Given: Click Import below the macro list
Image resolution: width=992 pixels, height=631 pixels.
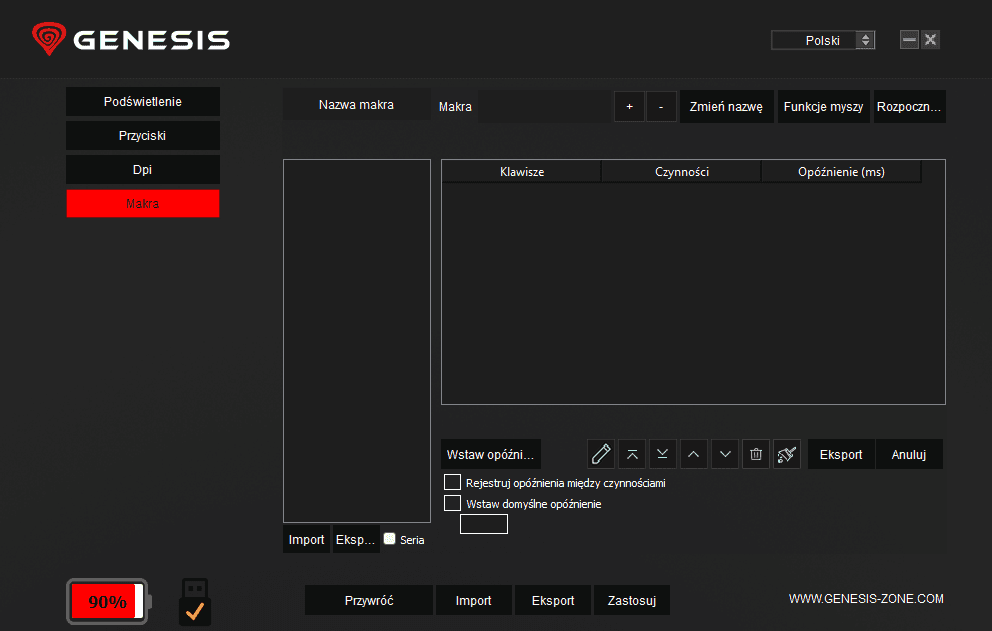Looking at the screenshot, I should [x=306, y=539].
